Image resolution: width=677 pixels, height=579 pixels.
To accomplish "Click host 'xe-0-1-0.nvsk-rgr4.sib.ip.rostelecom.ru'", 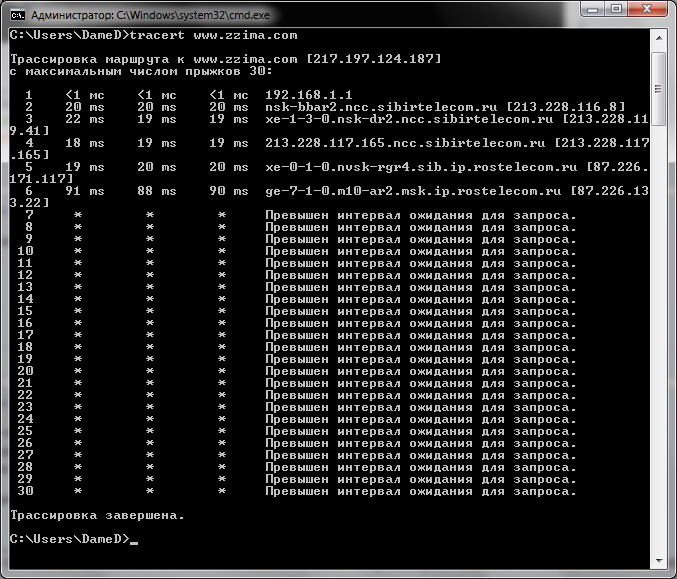I will pyautogui.click(x=421, y=167).
